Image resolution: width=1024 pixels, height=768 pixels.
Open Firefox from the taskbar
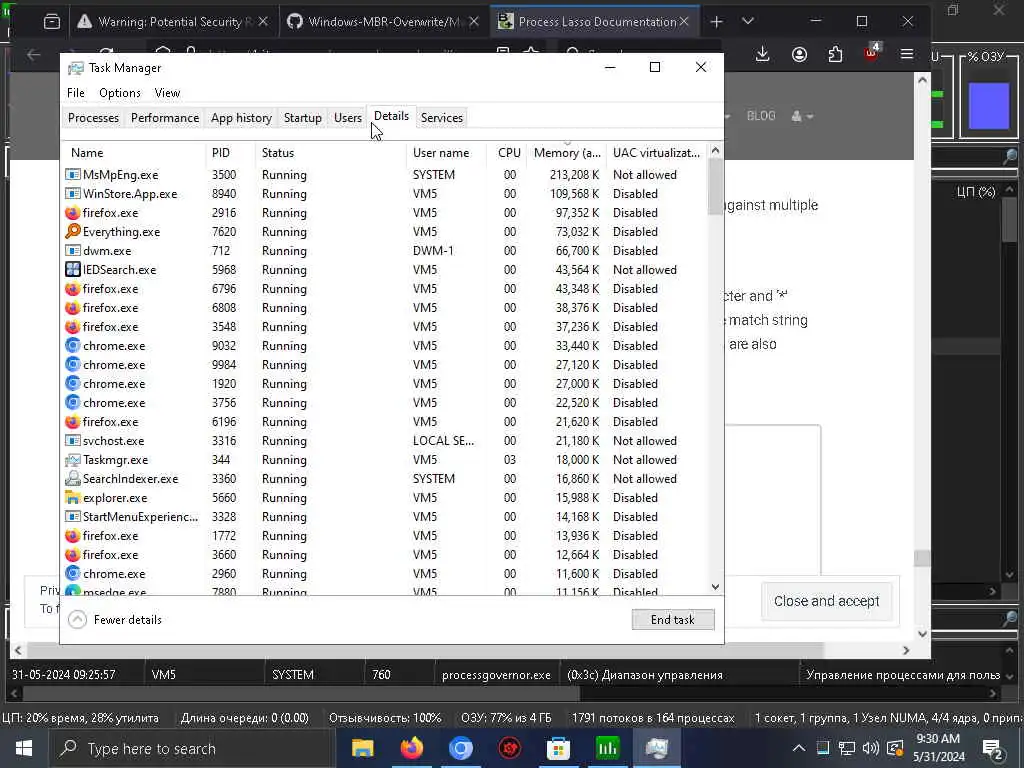click(411, 748)
